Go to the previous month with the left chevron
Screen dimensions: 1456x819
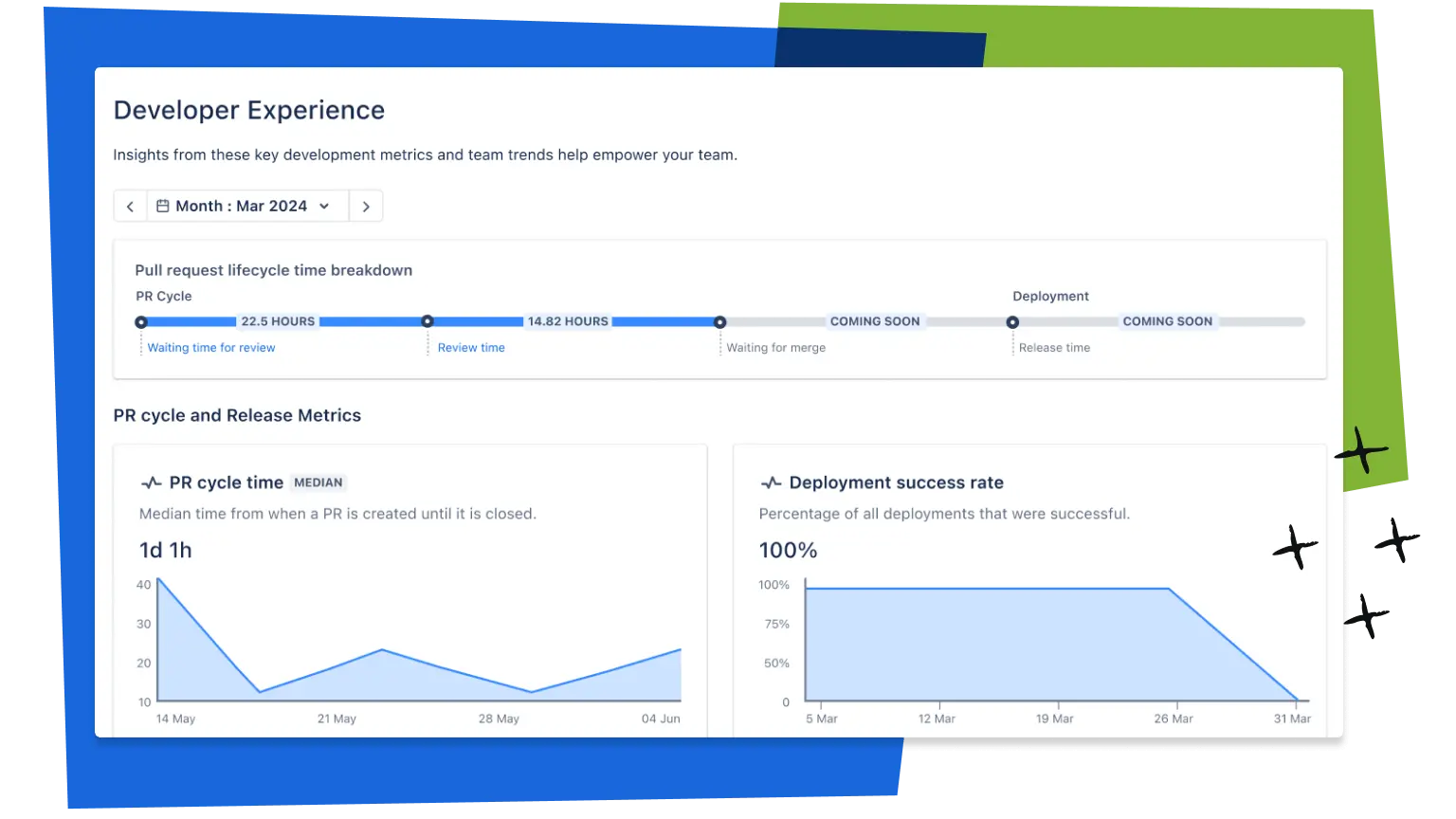[130, 207]
